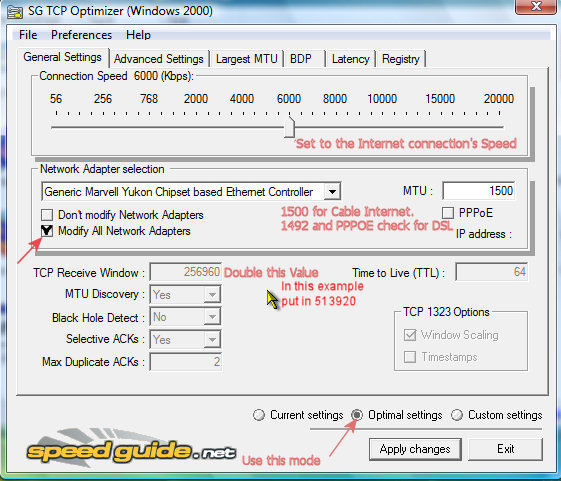Open the Preferences menu
Screen dimensions: 561x481
[x=81, y=35]
